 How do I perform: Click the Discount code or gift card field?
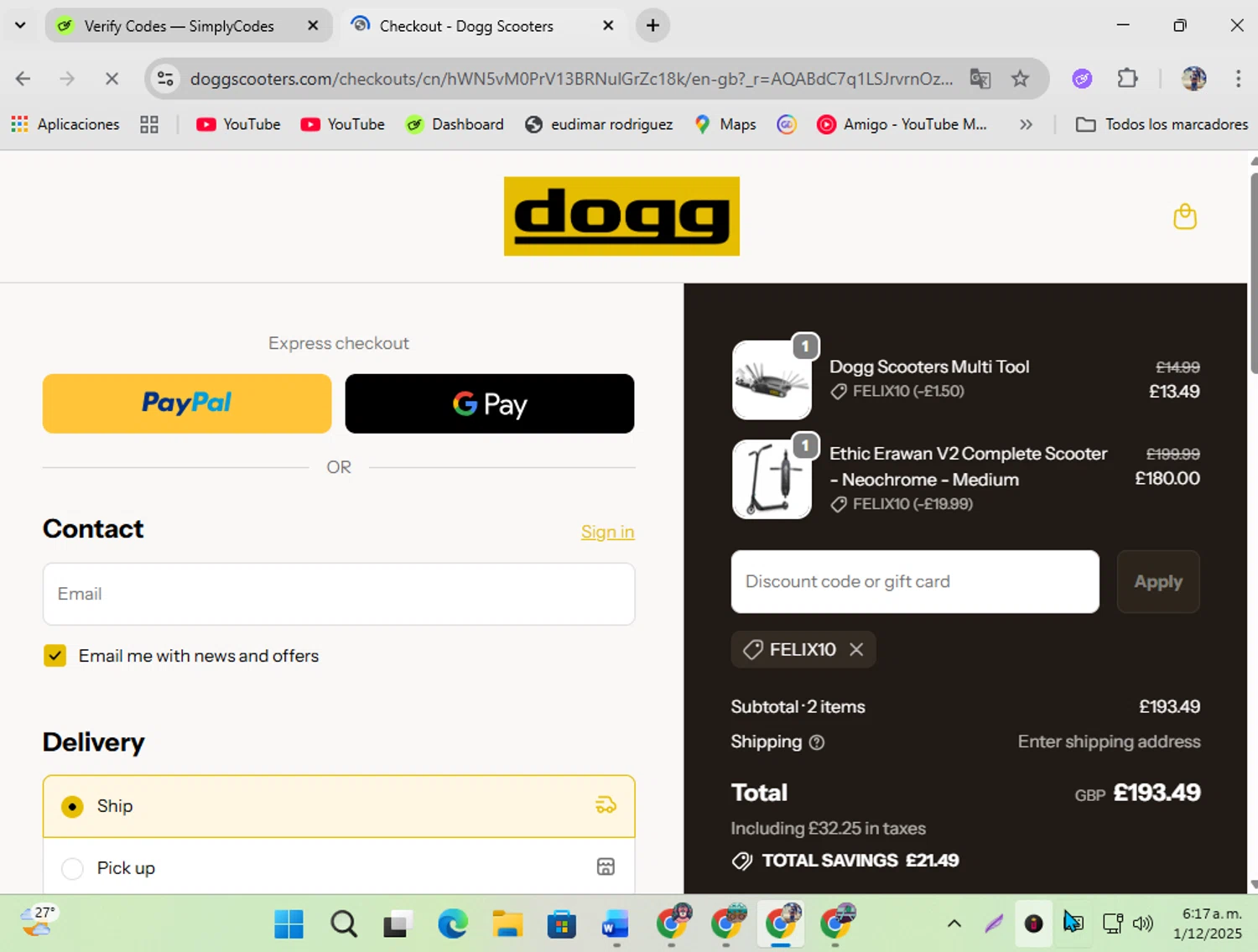click(x=915, y=581)
